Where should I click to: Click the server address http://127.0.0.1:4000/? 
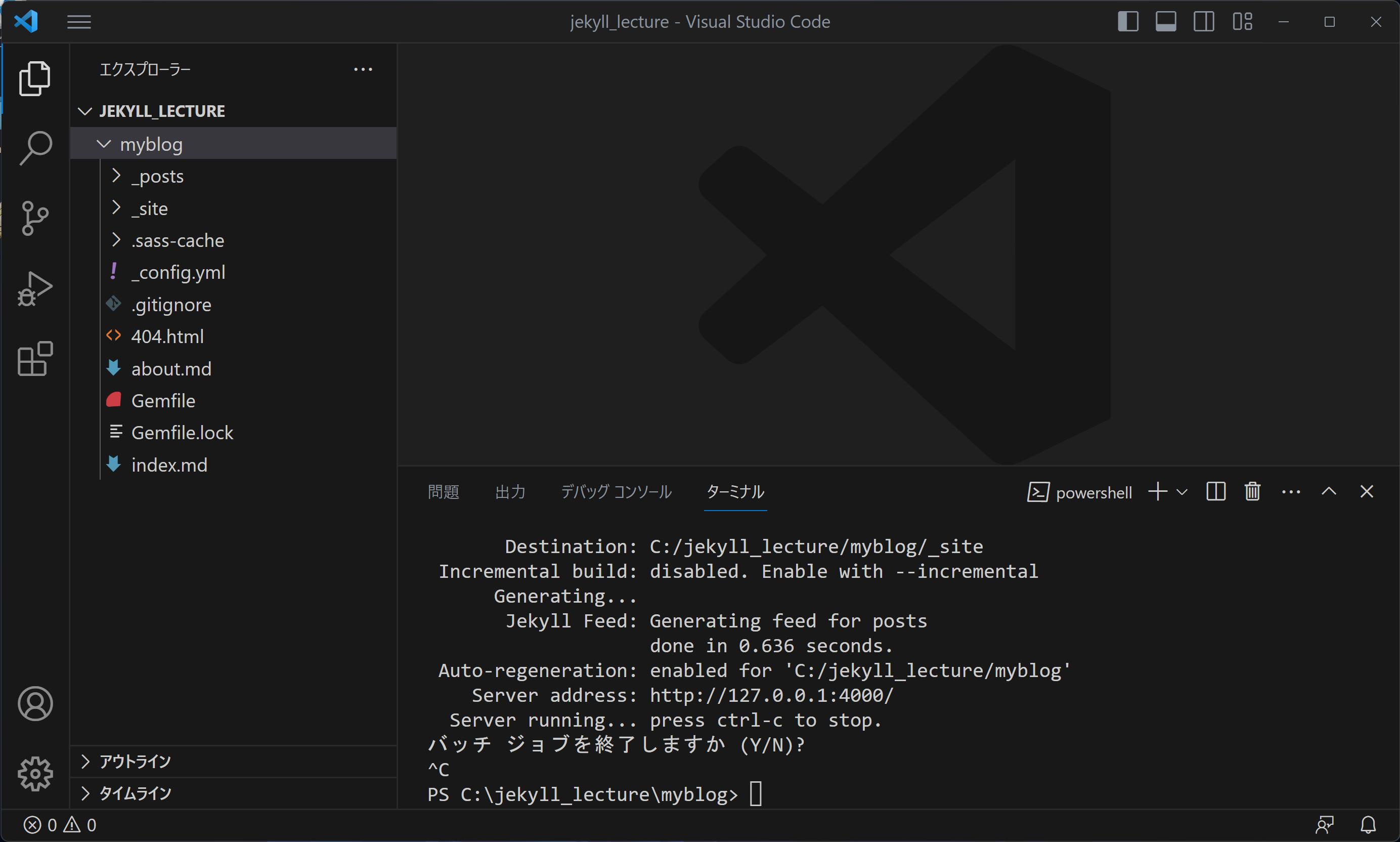[771, 695]
